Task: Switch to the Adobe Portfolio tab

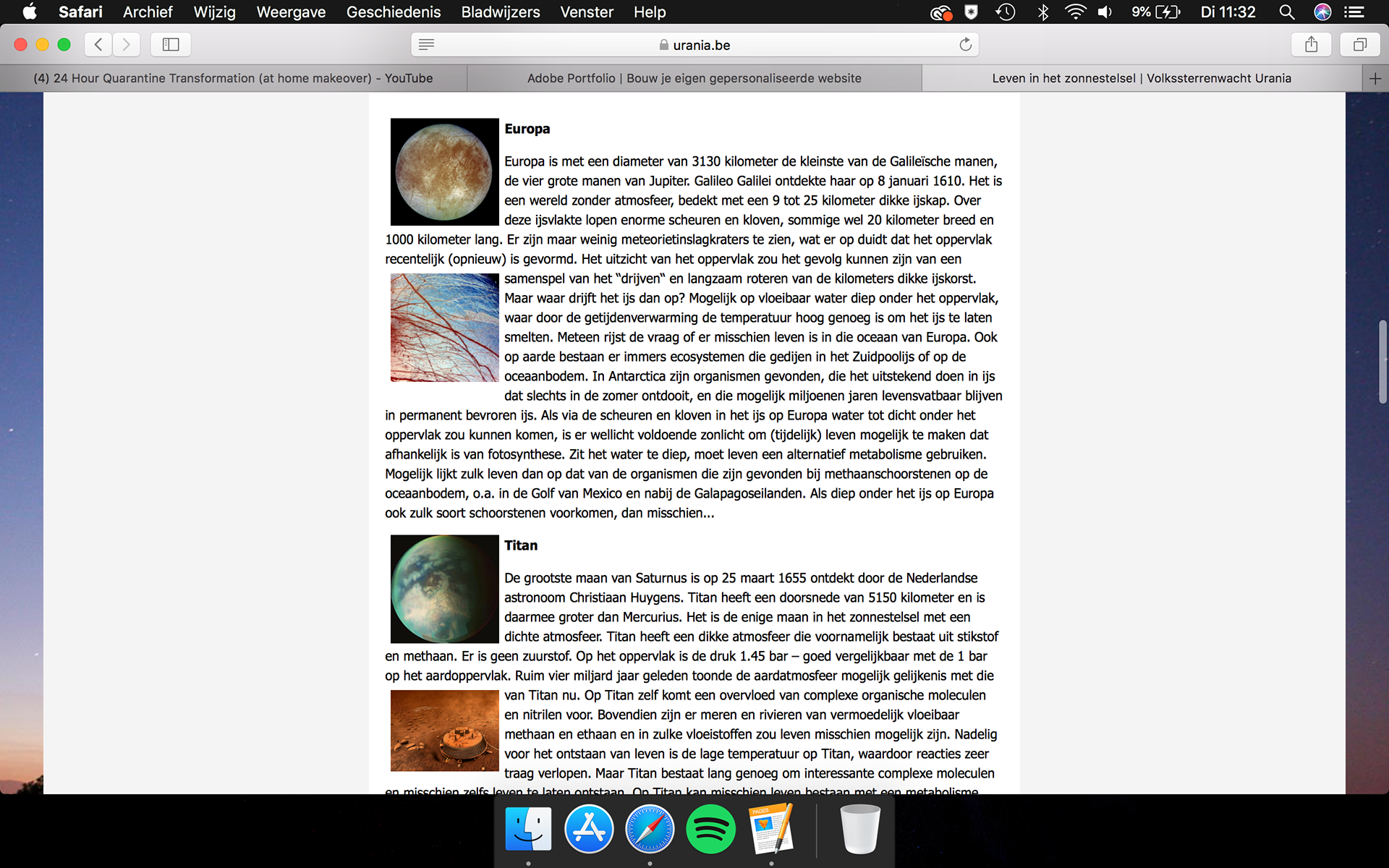Action: click(694, 78)
